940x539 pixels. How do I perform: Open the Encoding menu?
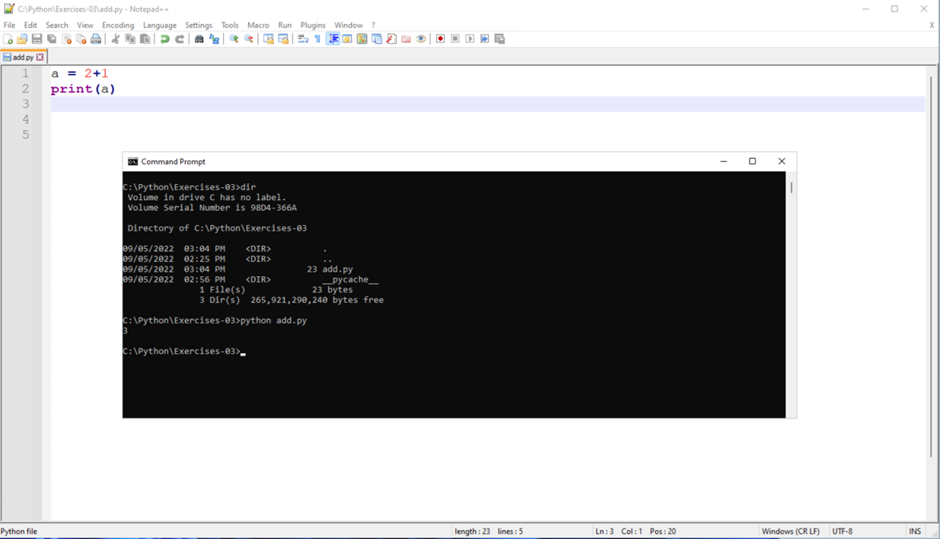[118, 25]
